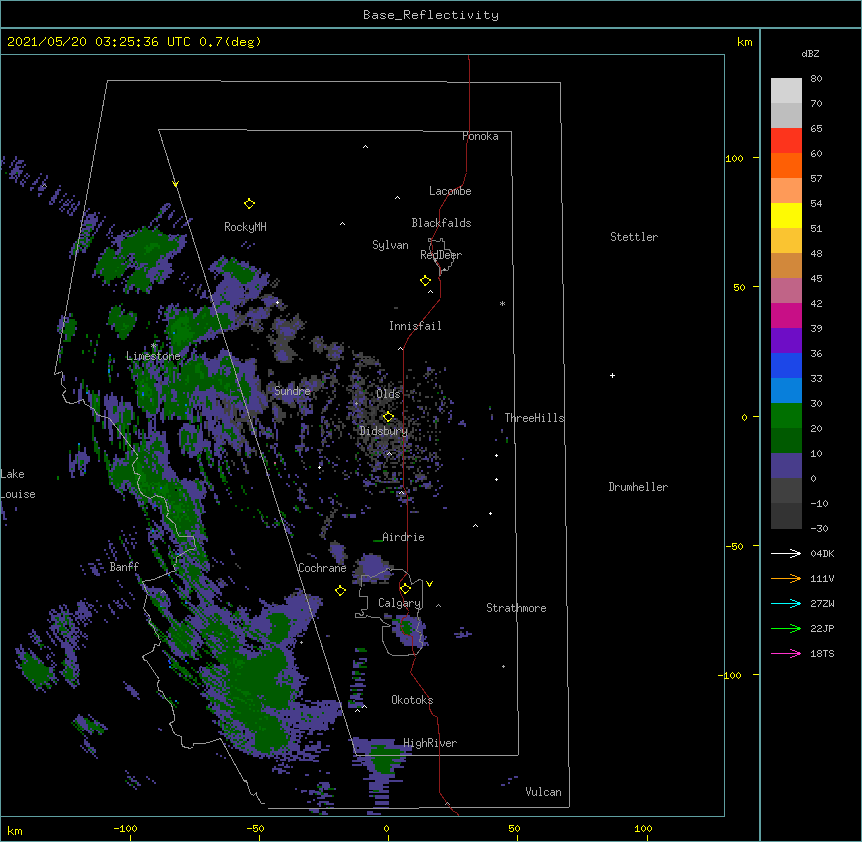Click the Cochrane label
This screenshot has width=862, height=842.
(322, 568)
